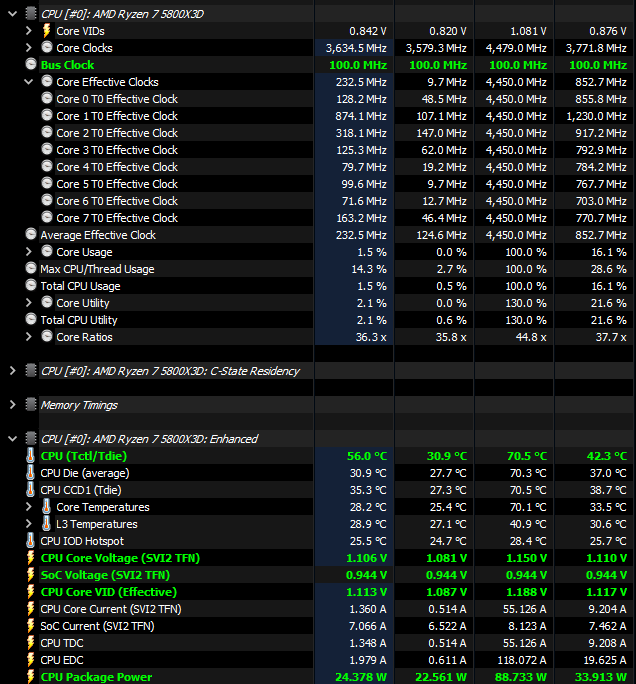Click the chip icon of Memory Timings

point(31,405)
